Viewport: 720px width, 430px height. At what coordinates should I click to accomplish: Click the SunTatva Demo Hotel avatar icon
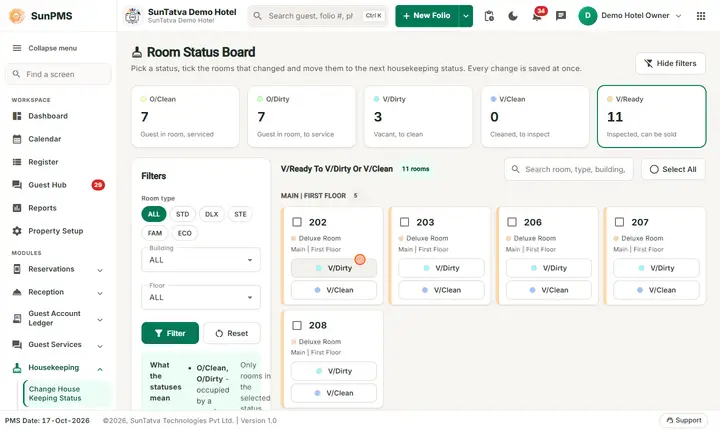click(x=133, y=16)
